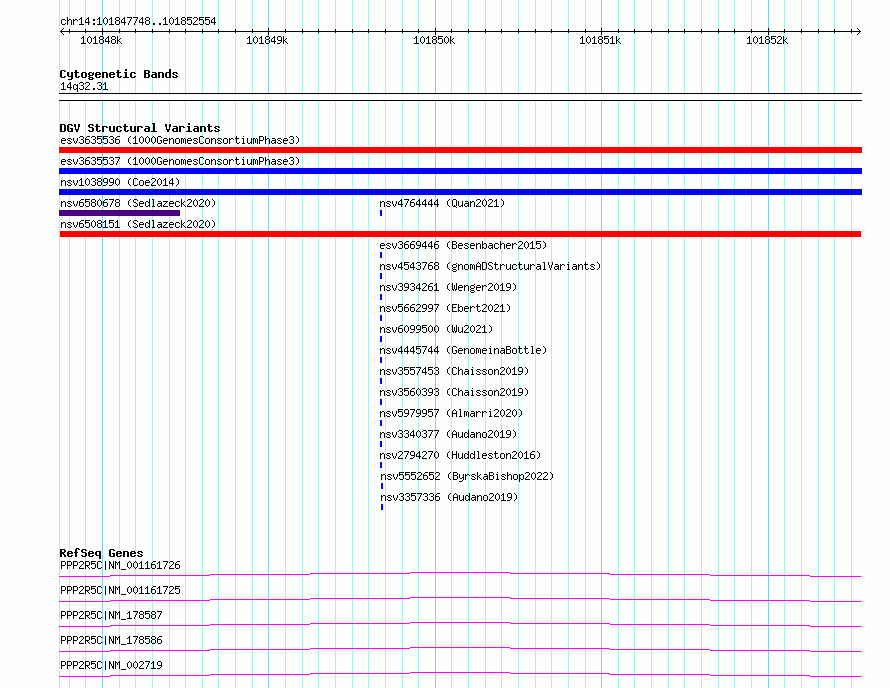Open nsv3357336 (Audano2019) label
This screenshot has width=890, height=688.
pyautogui.click(x=449, y=497)
